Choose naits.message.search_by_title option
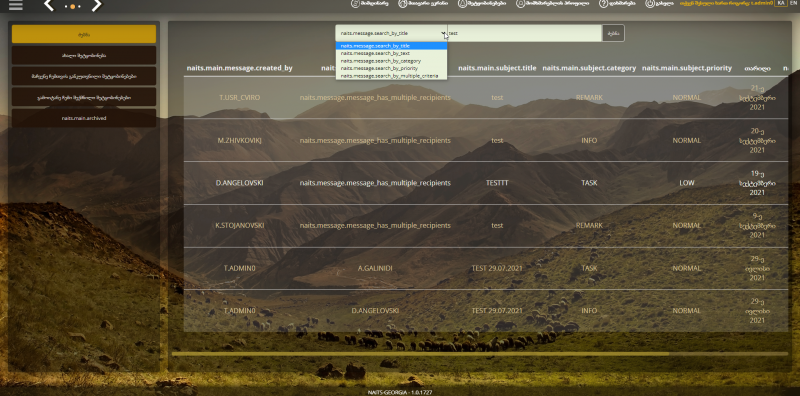 pos(391,46)
